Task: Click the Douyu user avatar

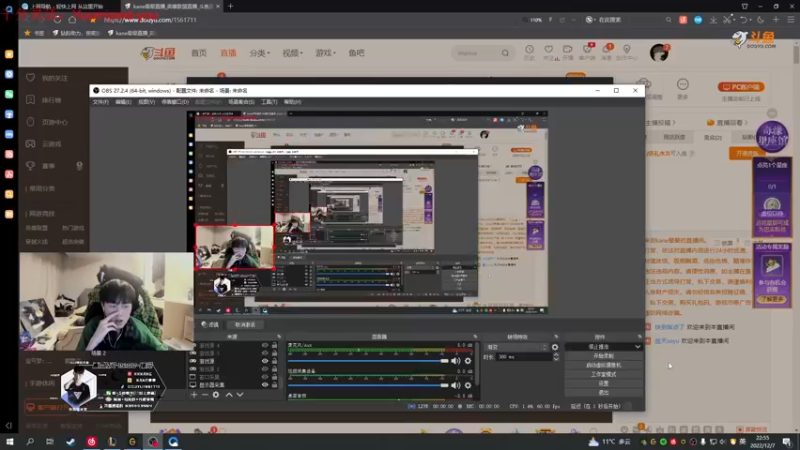Action: (x=659, y=53)
